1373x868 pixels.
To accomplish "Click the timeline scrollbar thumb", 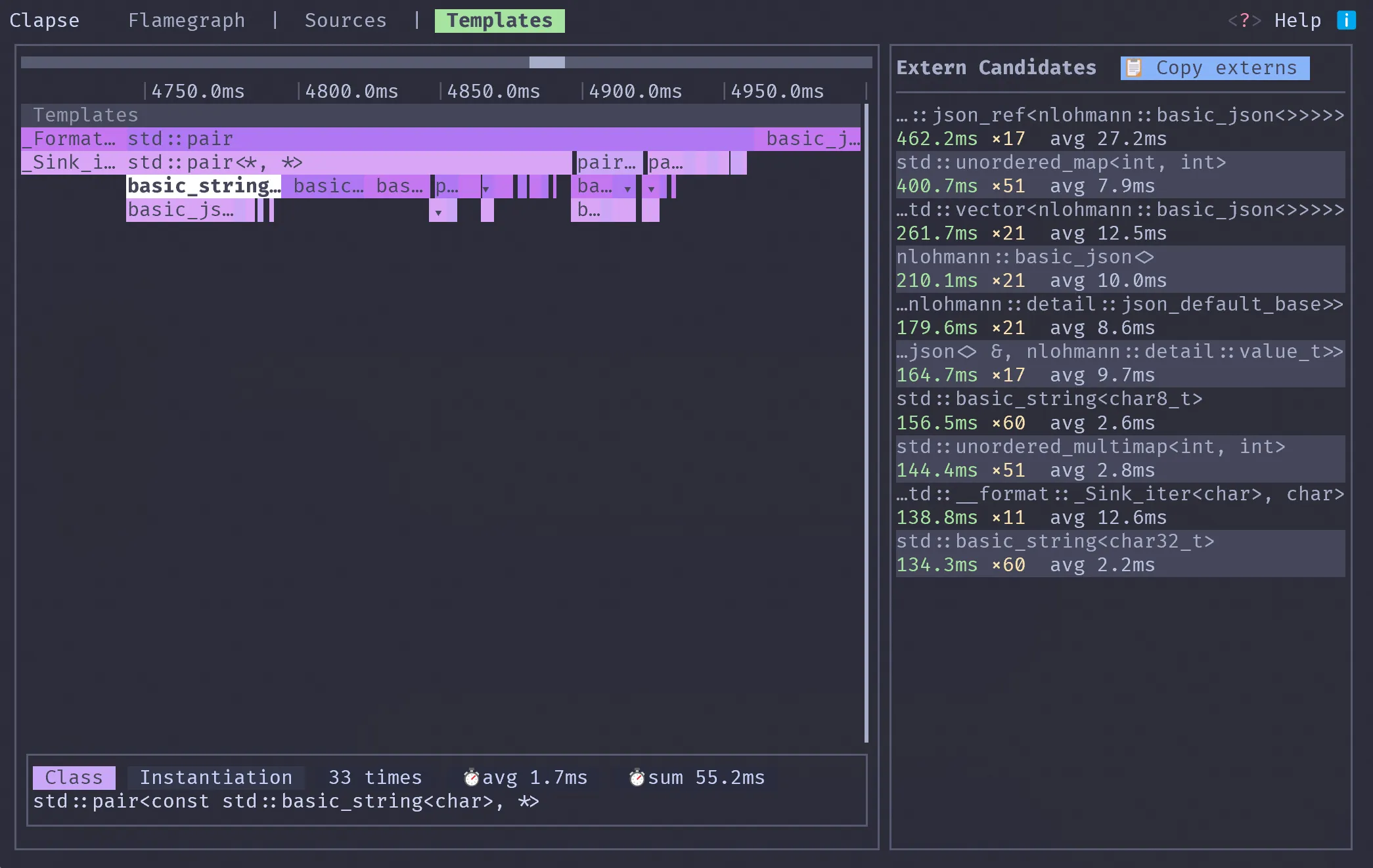I will pyautogui.click(x=547, y=62).
